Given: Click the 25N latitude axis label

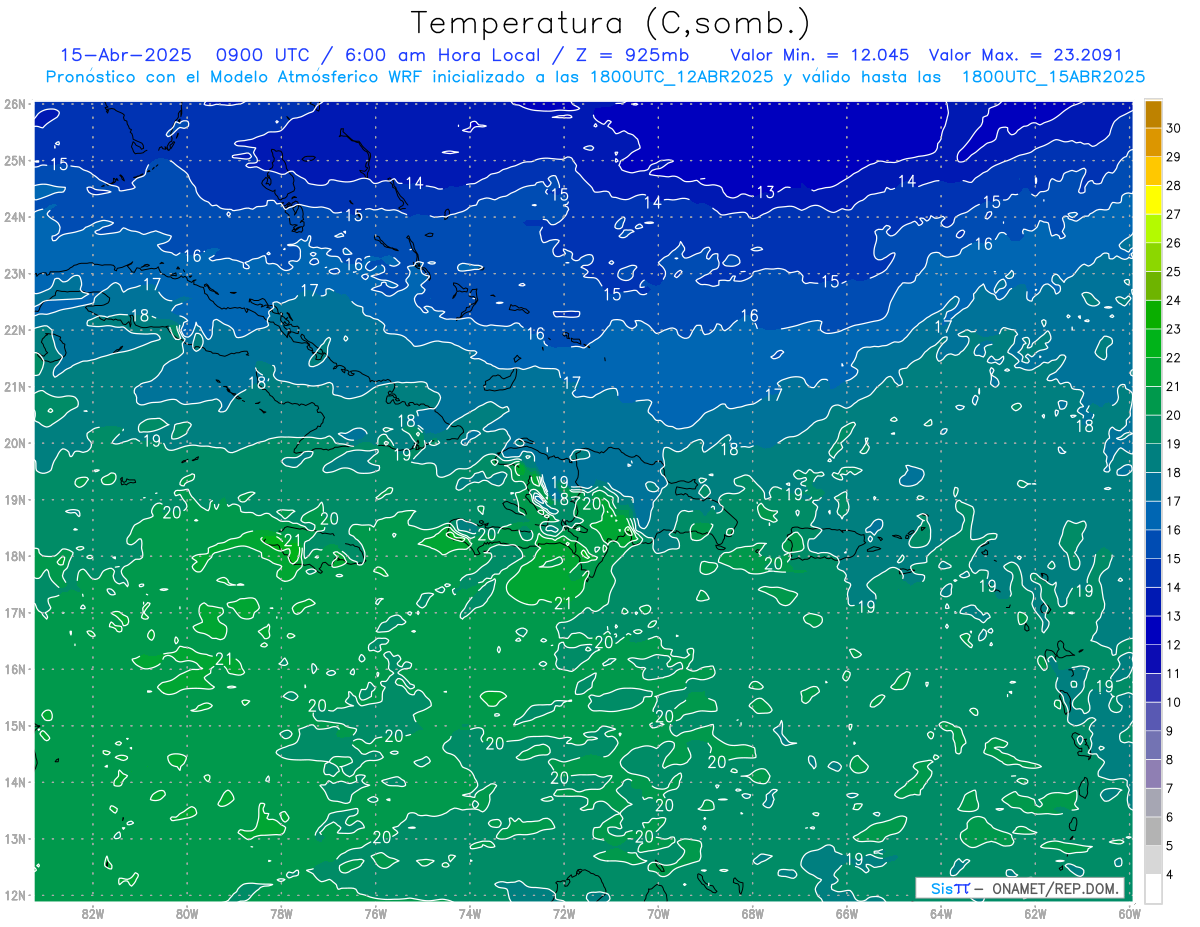Looking at the screenshot, I should tap(15, 160).
